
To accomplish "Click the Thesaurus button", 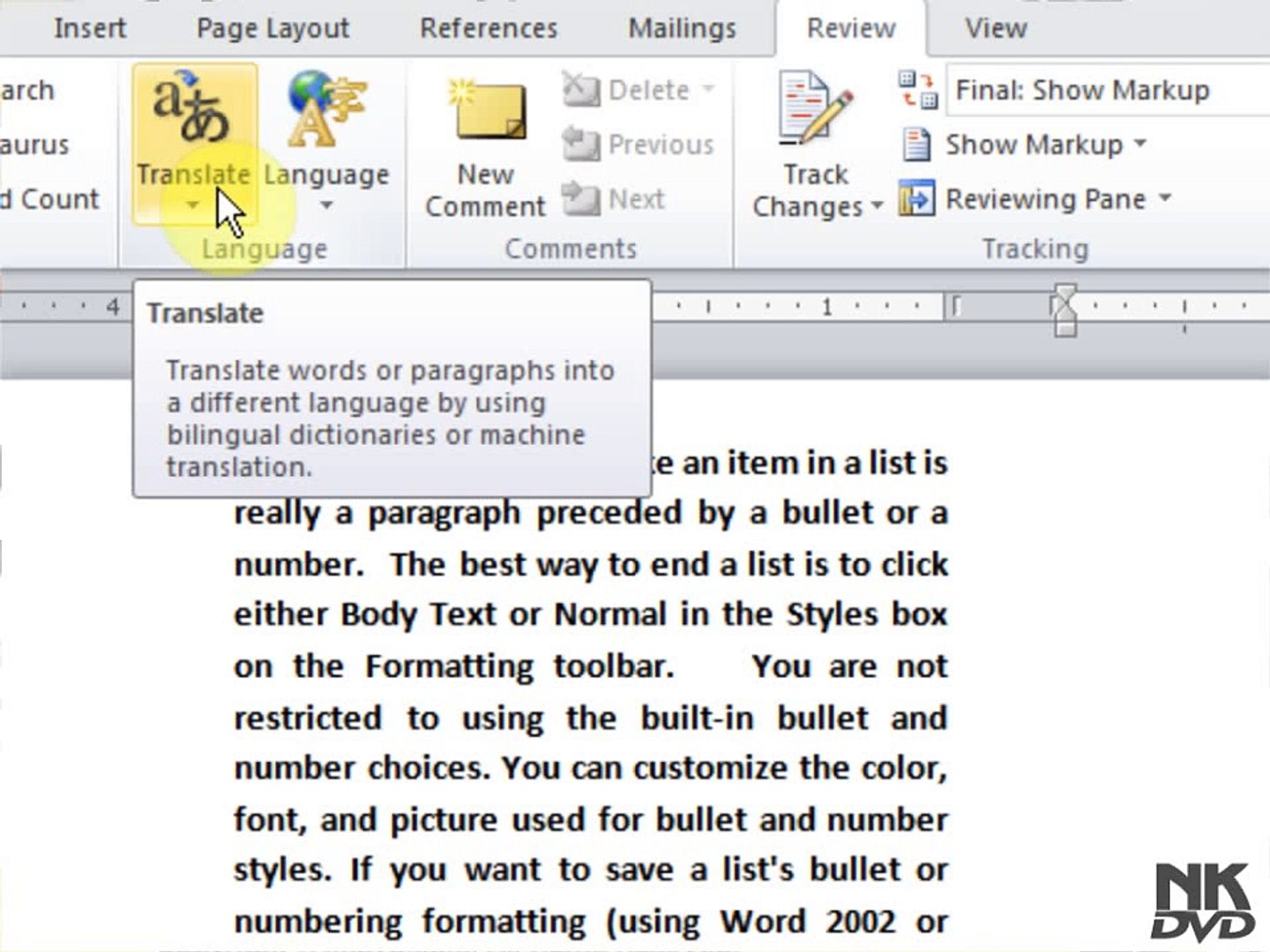I will [34, 145].
